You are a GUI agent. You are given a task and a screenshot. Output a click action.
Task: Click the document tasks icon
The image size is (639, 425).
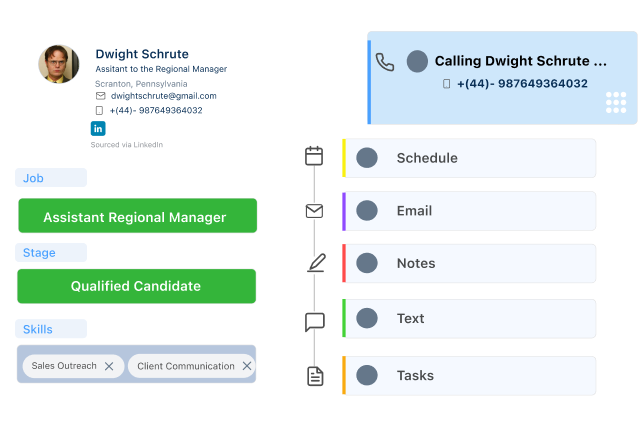314,376
